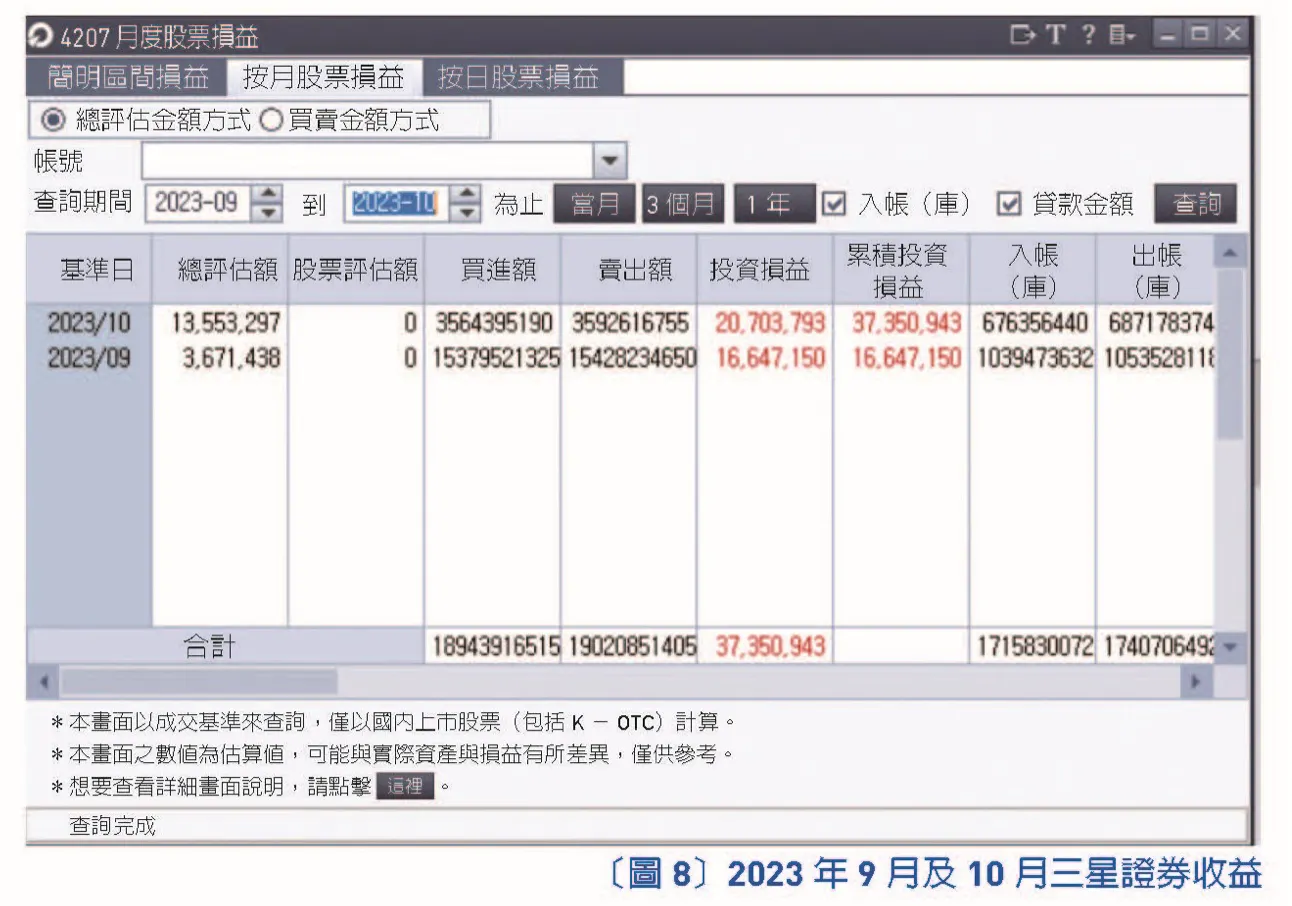Switch to the 簡明區間損益 tab
Screen dimensions: 1292x906
(x=128, y=75)
